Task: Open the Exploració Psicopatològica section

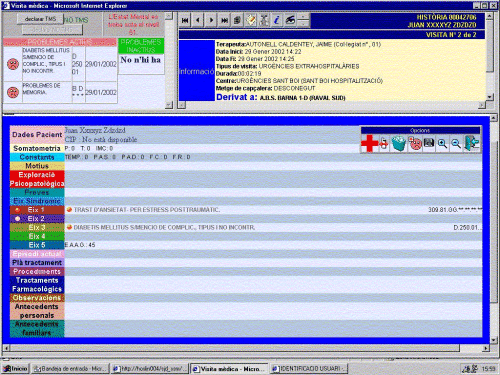Action: (37, 179)
